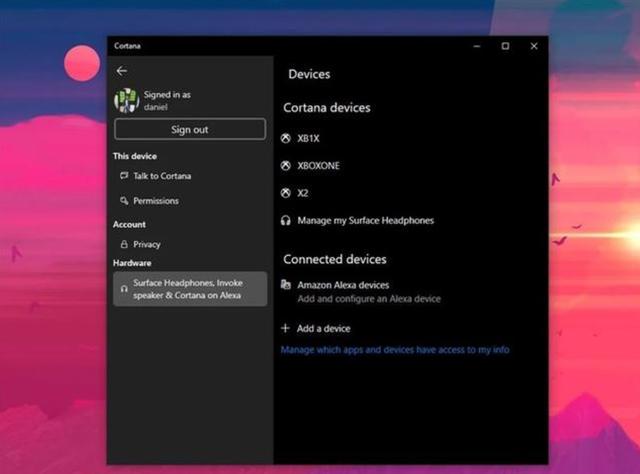Image resolution: width=640 pixels, height=474 pixels.
Task: Click Add and configure an Alexa device text
Action: [x=369, y=299]
